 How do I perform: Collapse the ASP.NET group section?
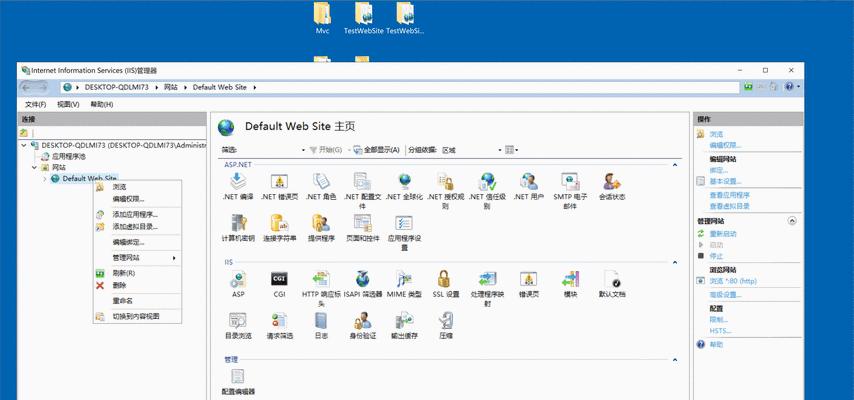click(675, 165)
